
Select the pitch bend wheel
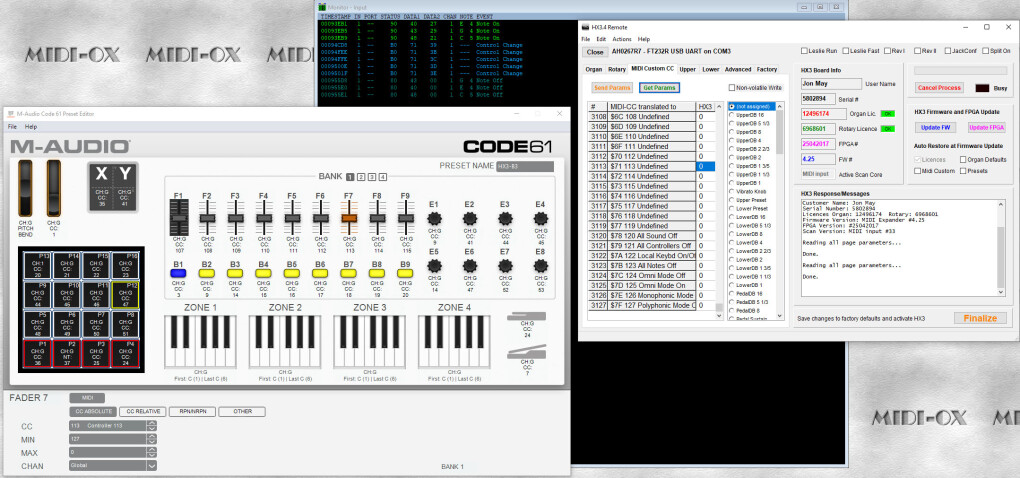[26, 188]
